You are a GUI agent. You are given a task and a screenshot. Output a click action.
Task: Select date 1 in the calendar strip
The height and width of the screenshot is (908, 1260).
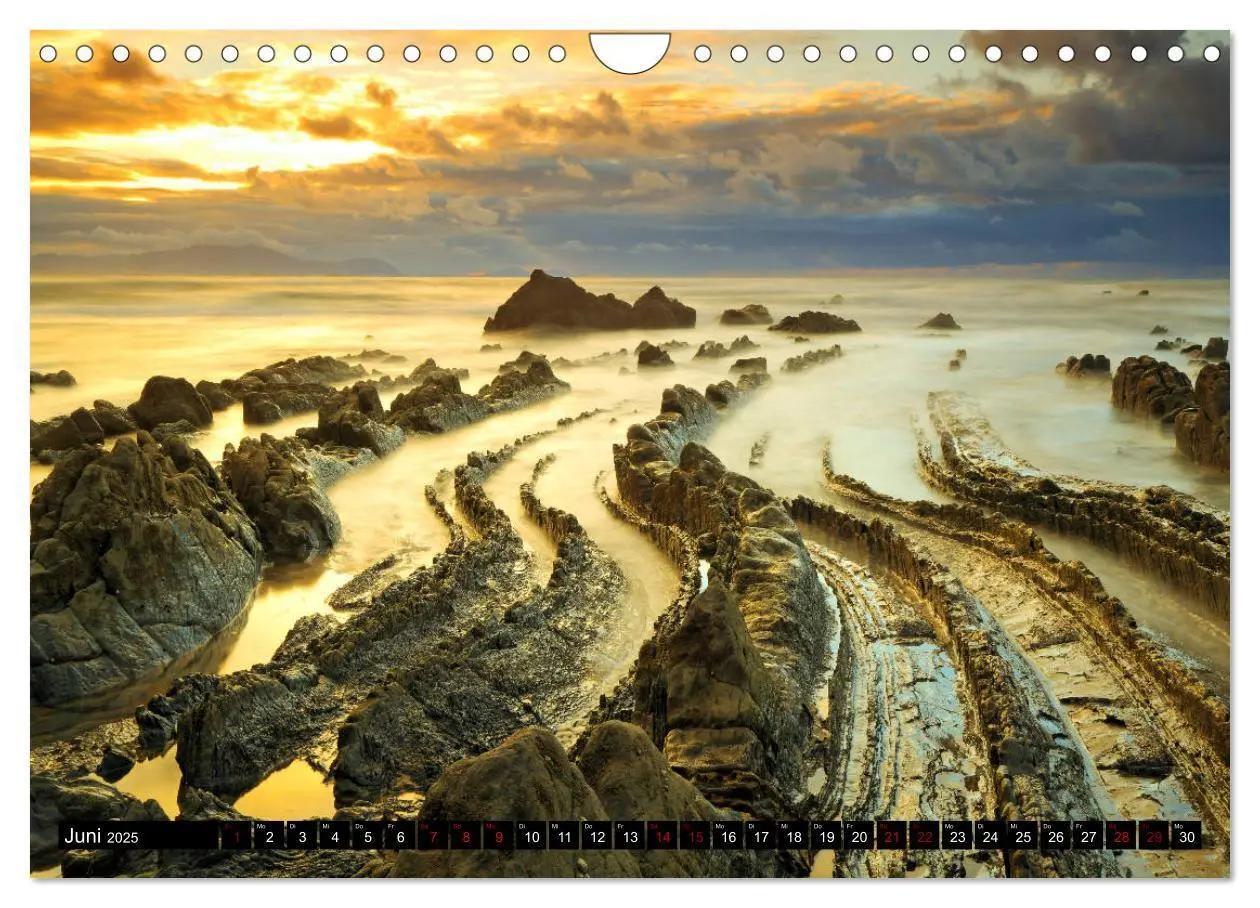(236, 836)
